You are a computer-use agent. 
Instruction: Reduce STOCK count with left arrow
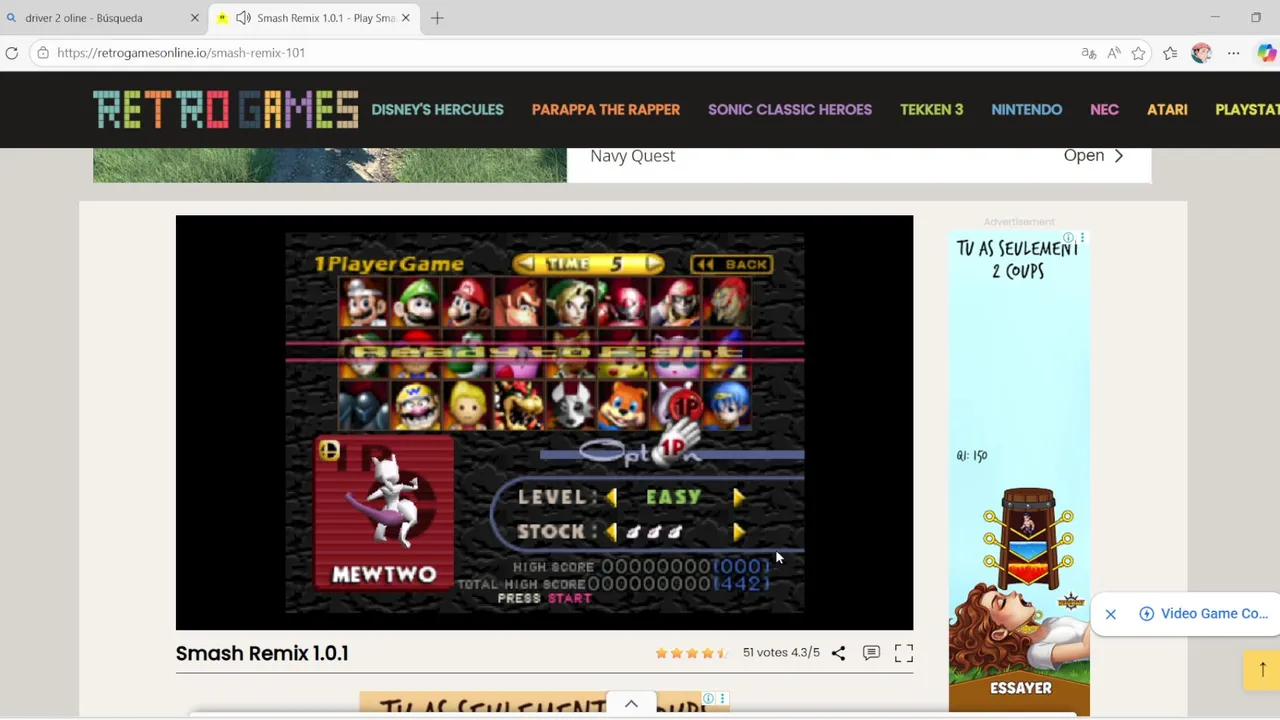pyautogui.click(x=611, y=532)
